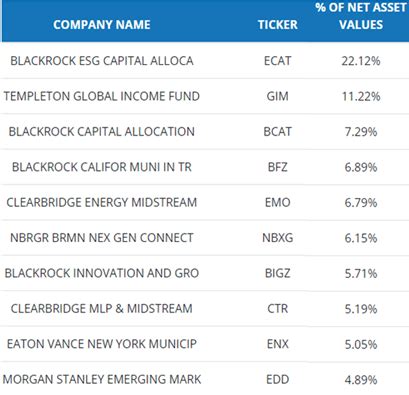This screenshot has width=409, height=395.
Task: Click the BCAT ticker symbol
Action: [x=278, y=132]
